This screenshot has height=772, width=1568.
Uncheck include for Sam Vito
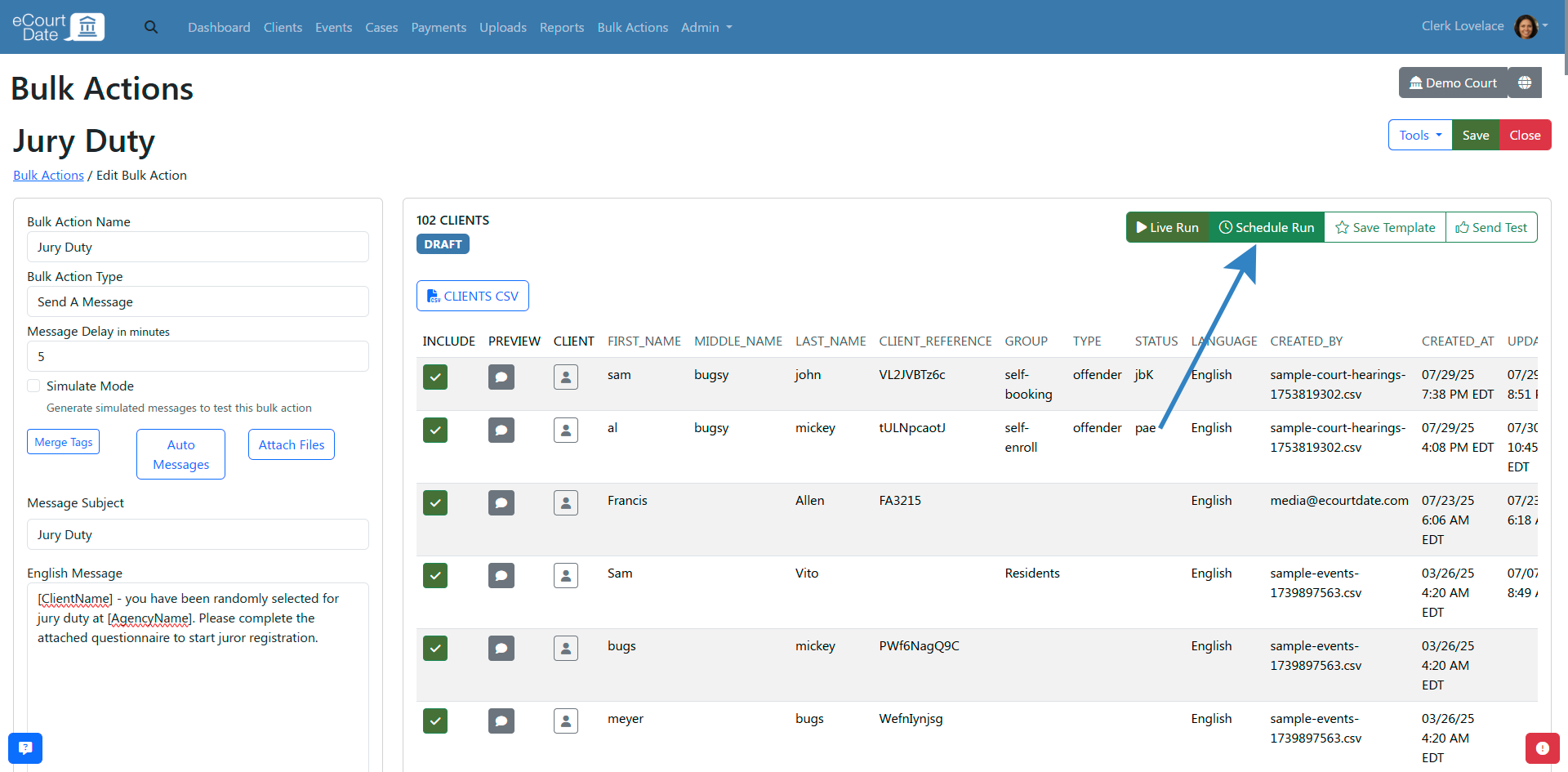pyautogui.click(x=435, y=575)
